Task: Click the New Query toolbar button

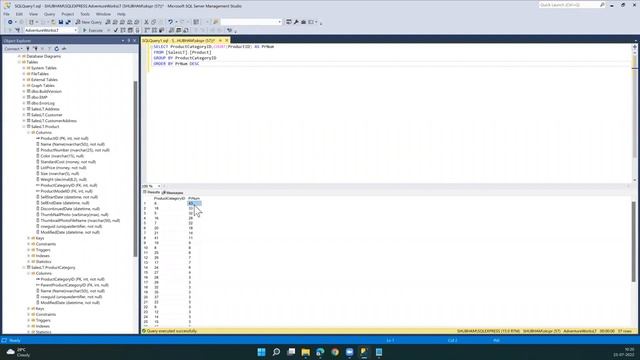Action: pos(88,22)
